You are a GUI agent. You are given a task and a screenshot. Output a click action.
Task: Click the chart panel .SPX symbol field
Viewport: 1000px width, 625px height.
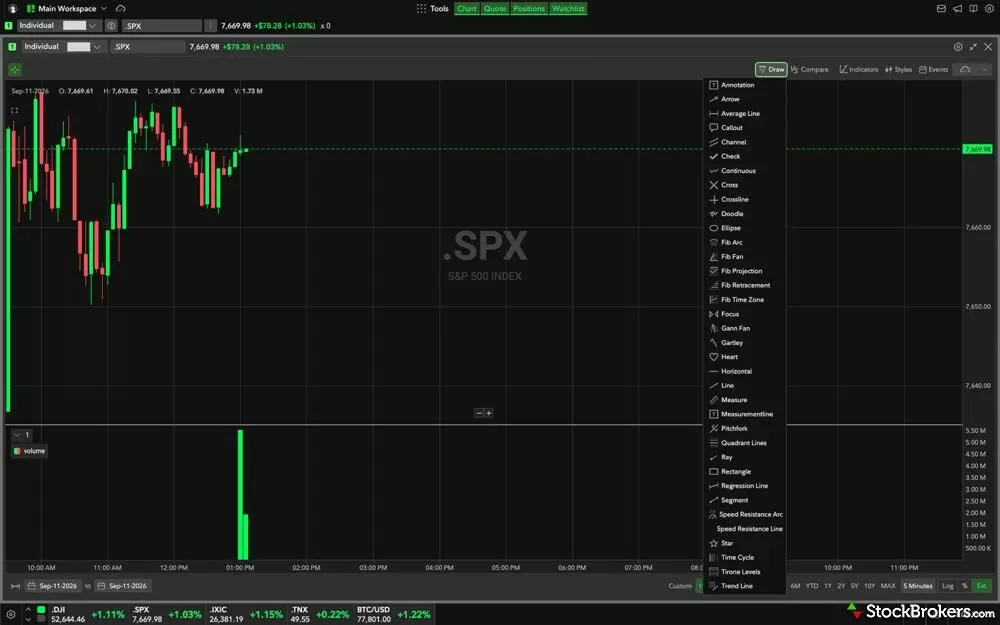pos(148,47)
